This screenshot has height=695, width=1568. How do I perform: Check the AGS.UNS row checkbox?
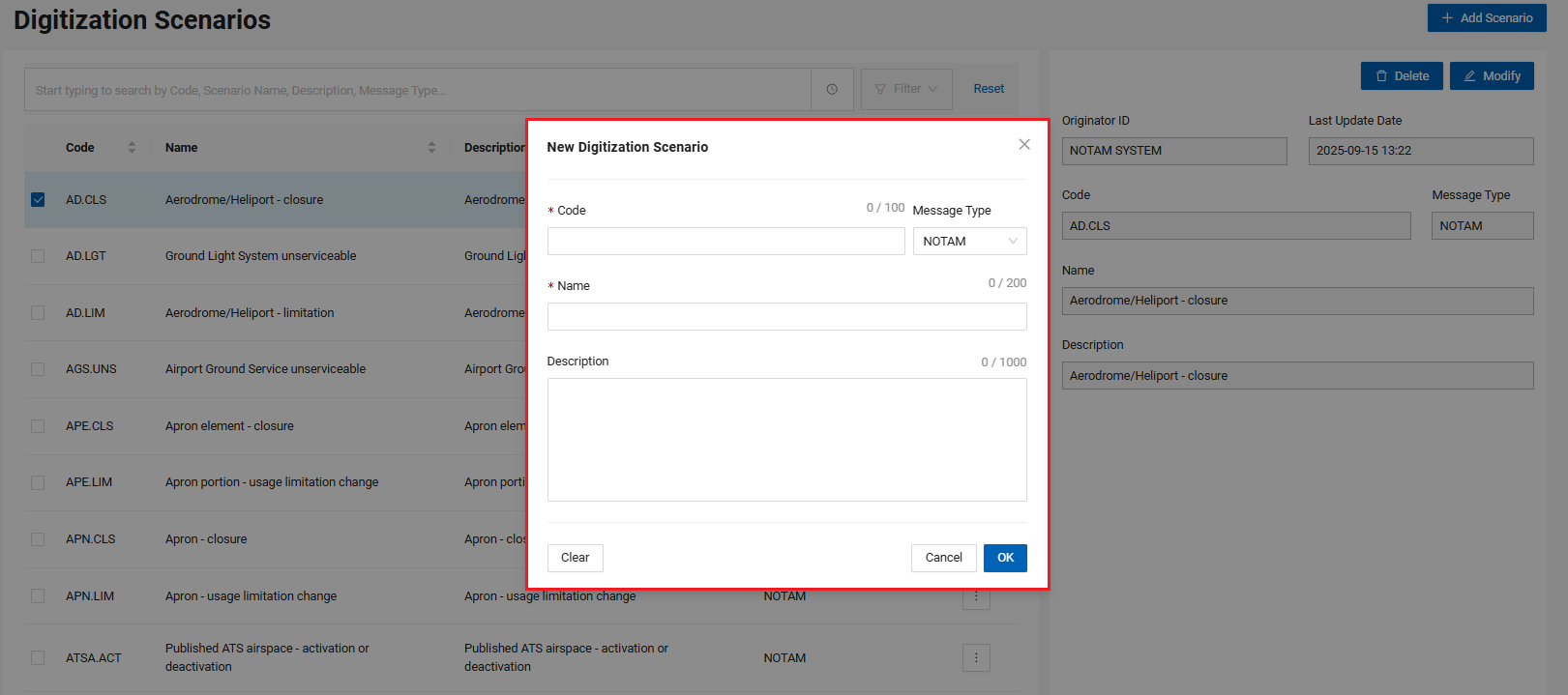pyautogui.click(x=38, y=369)
